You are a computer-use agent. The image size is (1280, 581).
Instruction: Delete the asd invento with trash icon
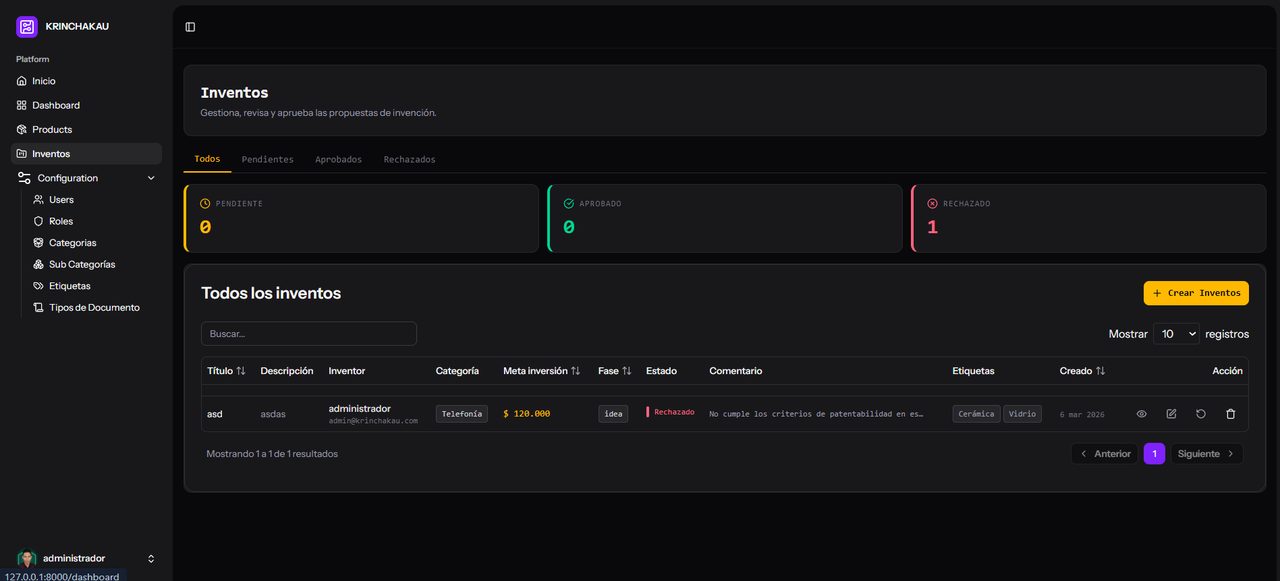[x=1231, y=413]
